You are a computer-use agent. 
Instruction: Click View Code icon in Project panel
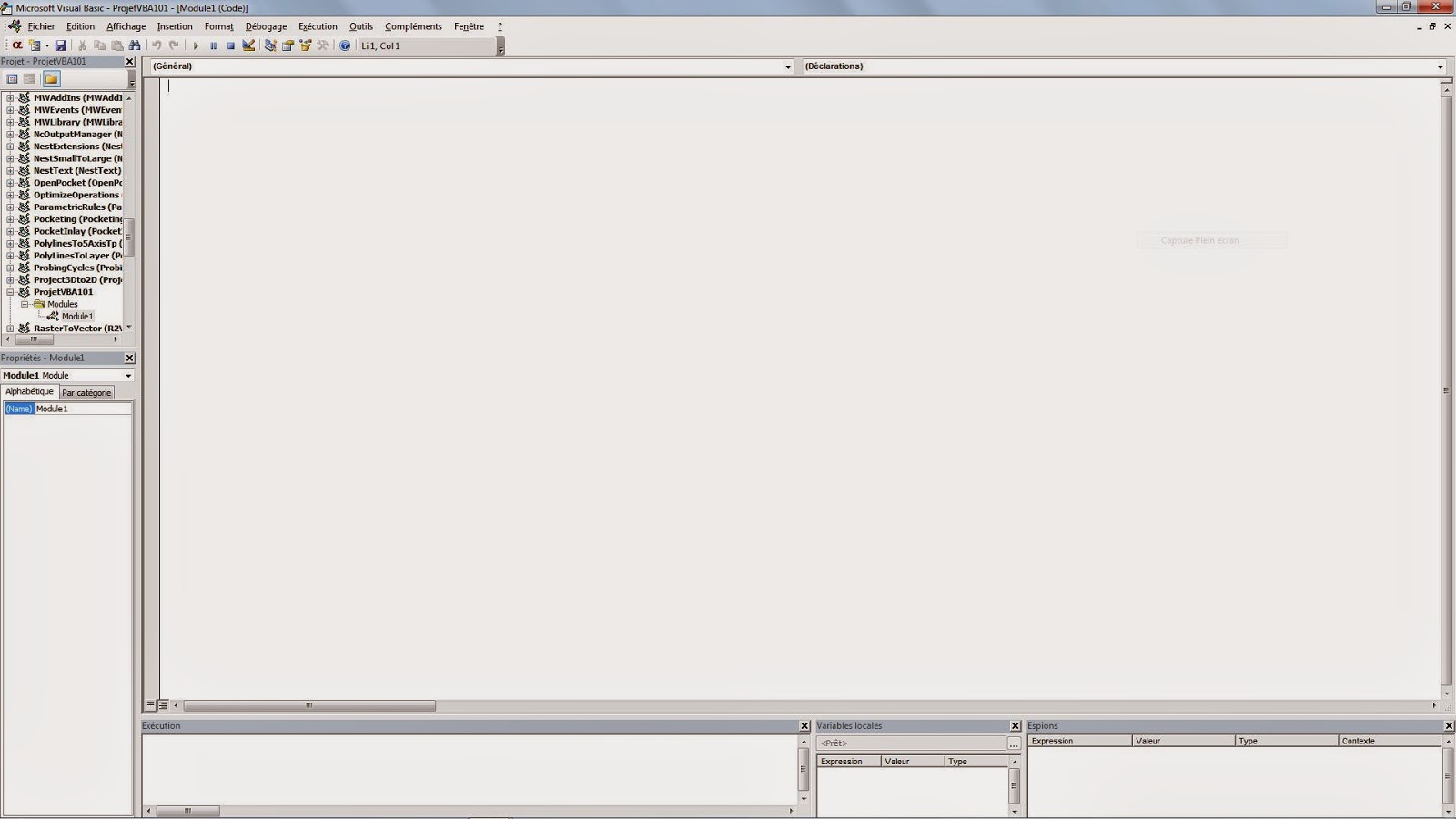coord(12,79)
